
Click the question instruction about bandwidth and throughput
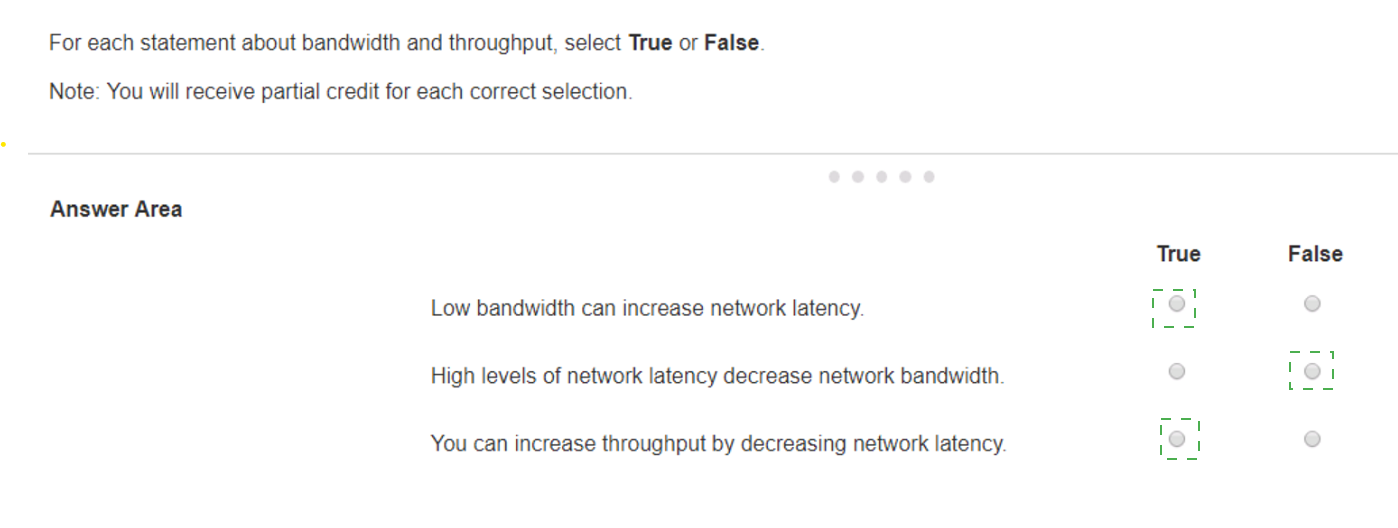(406, 44)
